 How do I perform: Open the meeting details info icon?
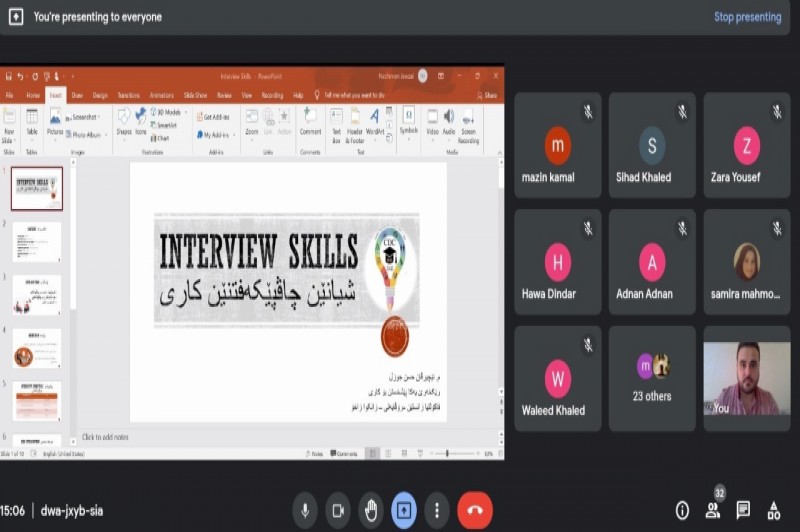pos(682,511)
